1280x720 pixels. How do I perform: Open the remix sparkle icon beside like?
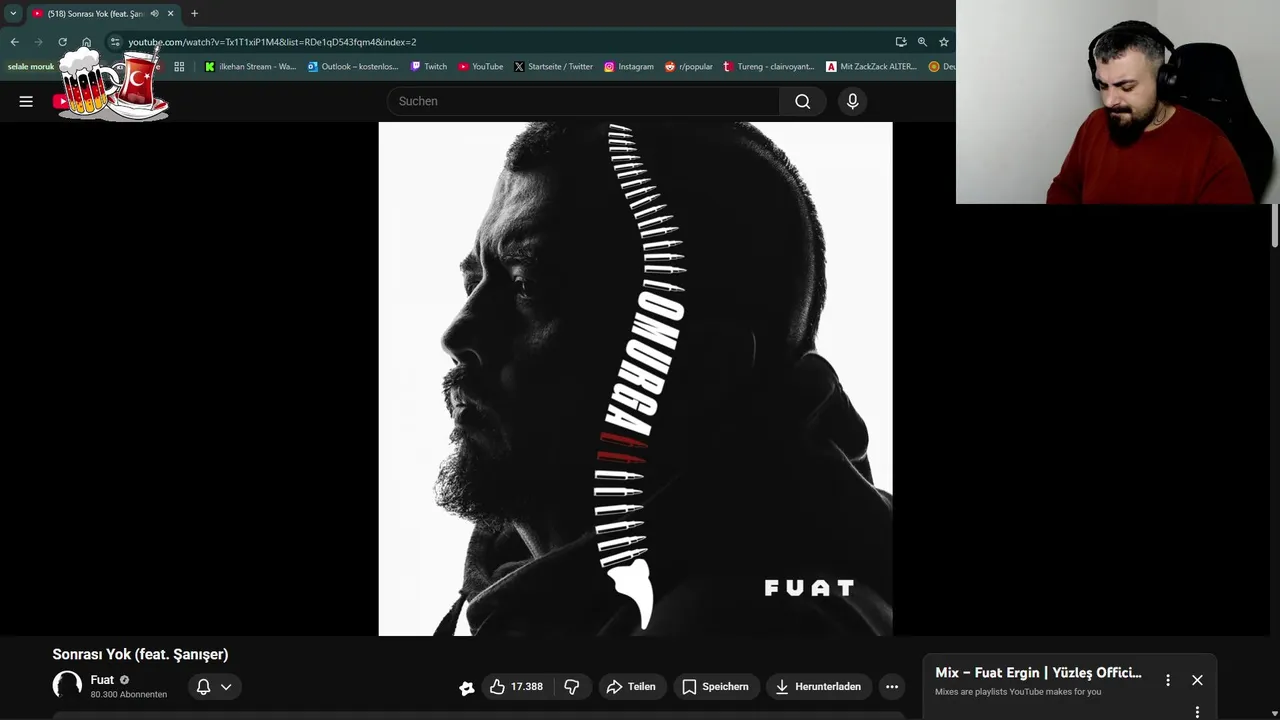466,688
